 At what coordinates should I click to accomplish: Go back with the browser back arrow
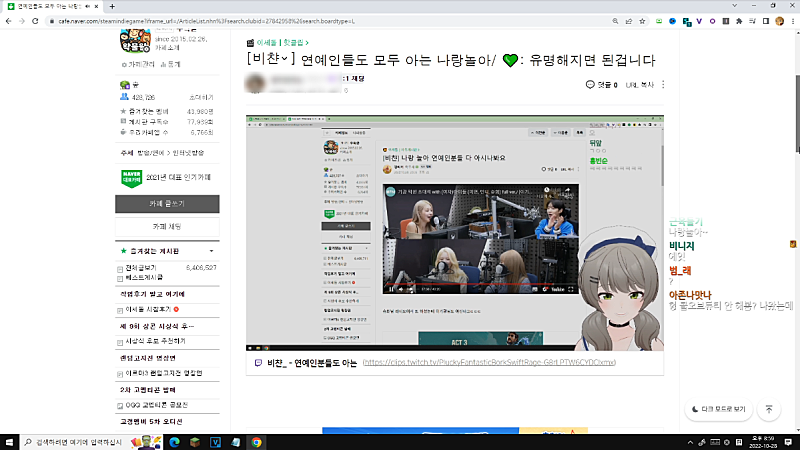tap(9, 21)
